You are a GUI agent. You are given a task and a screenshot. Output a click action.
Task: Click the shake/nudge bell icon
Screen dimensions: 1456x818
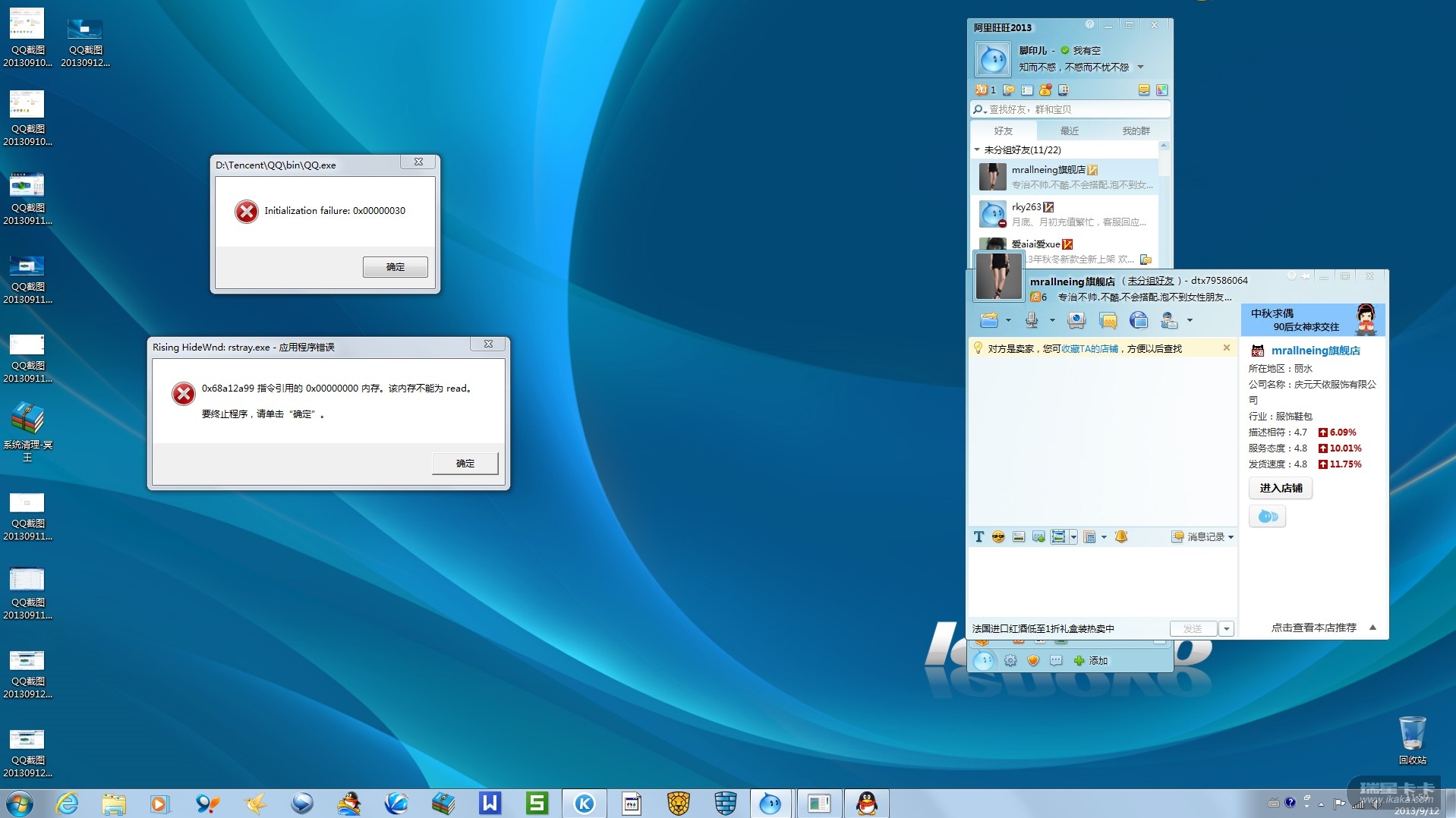click(1121, 537)
